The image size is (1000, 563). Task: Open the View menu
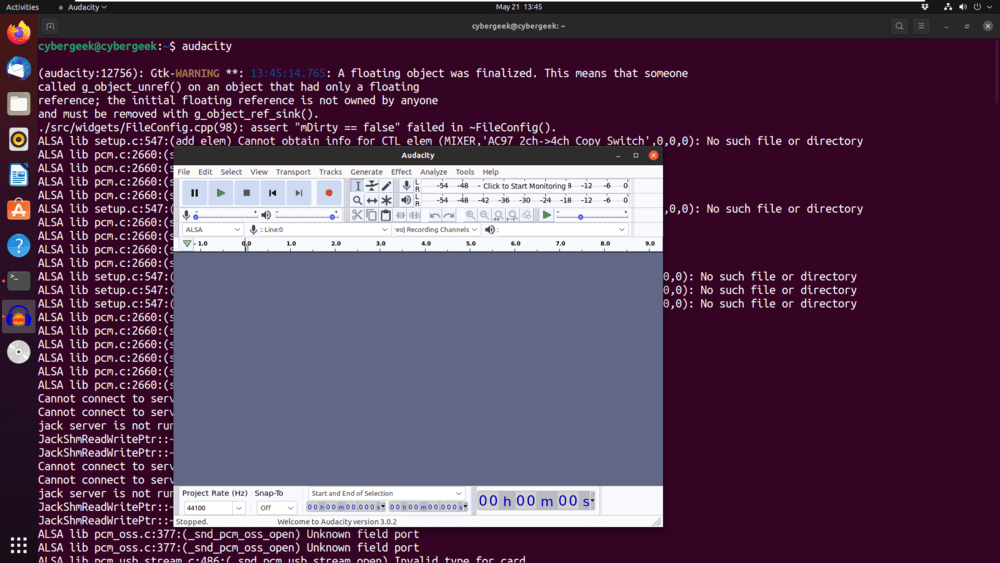coord(259,172)
